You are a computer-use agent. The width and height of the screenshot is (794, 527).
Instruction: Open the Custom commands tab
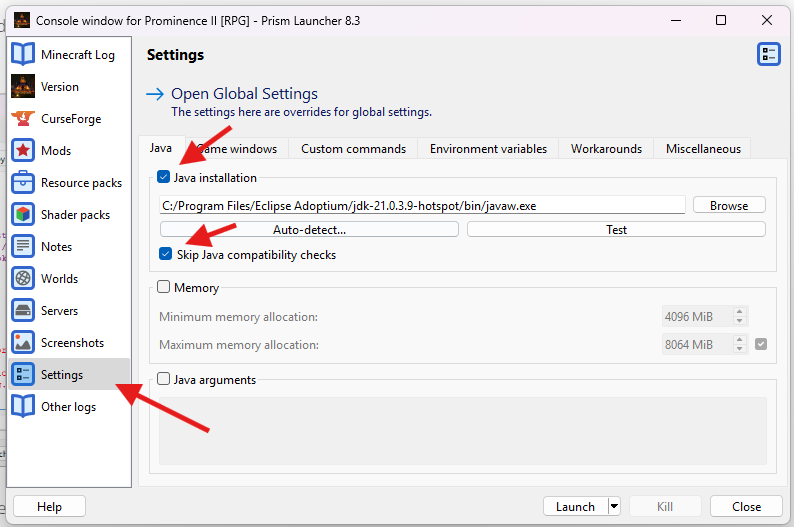point(353,149)
